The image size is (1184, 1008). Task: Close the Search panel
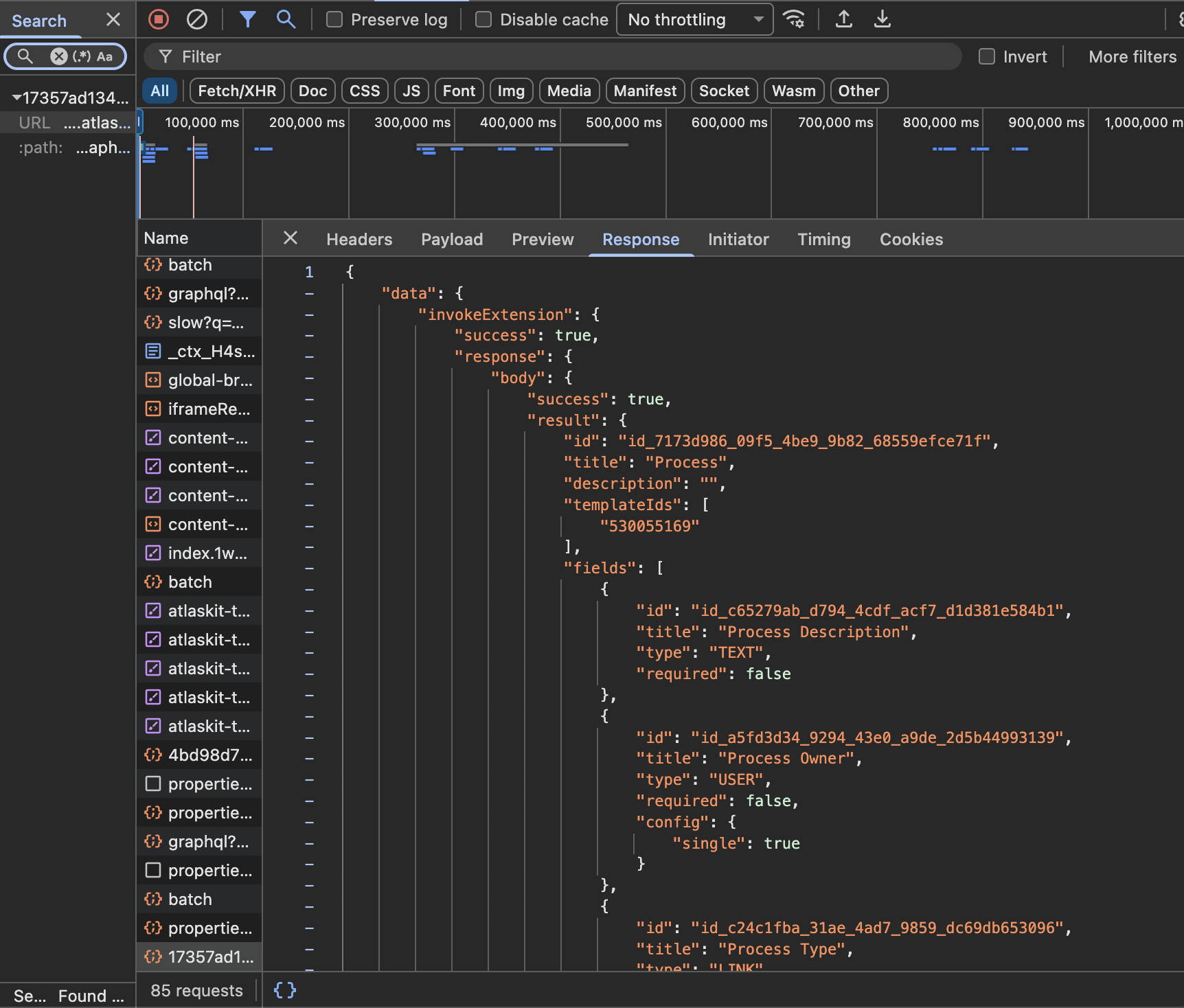[x=113, y=20]
